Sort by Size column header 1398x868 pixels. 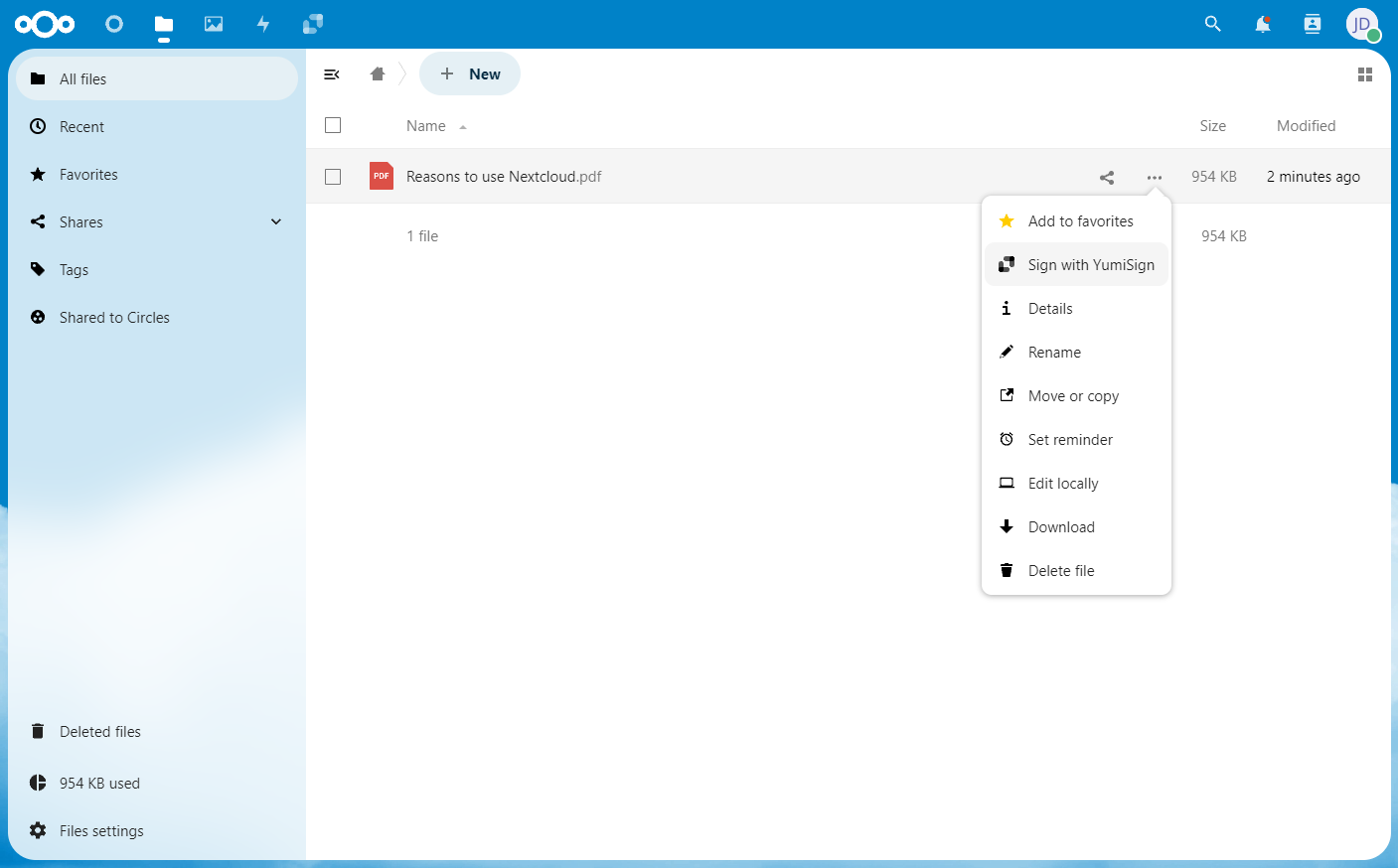pyautogui.click(x=1212, y=126)
